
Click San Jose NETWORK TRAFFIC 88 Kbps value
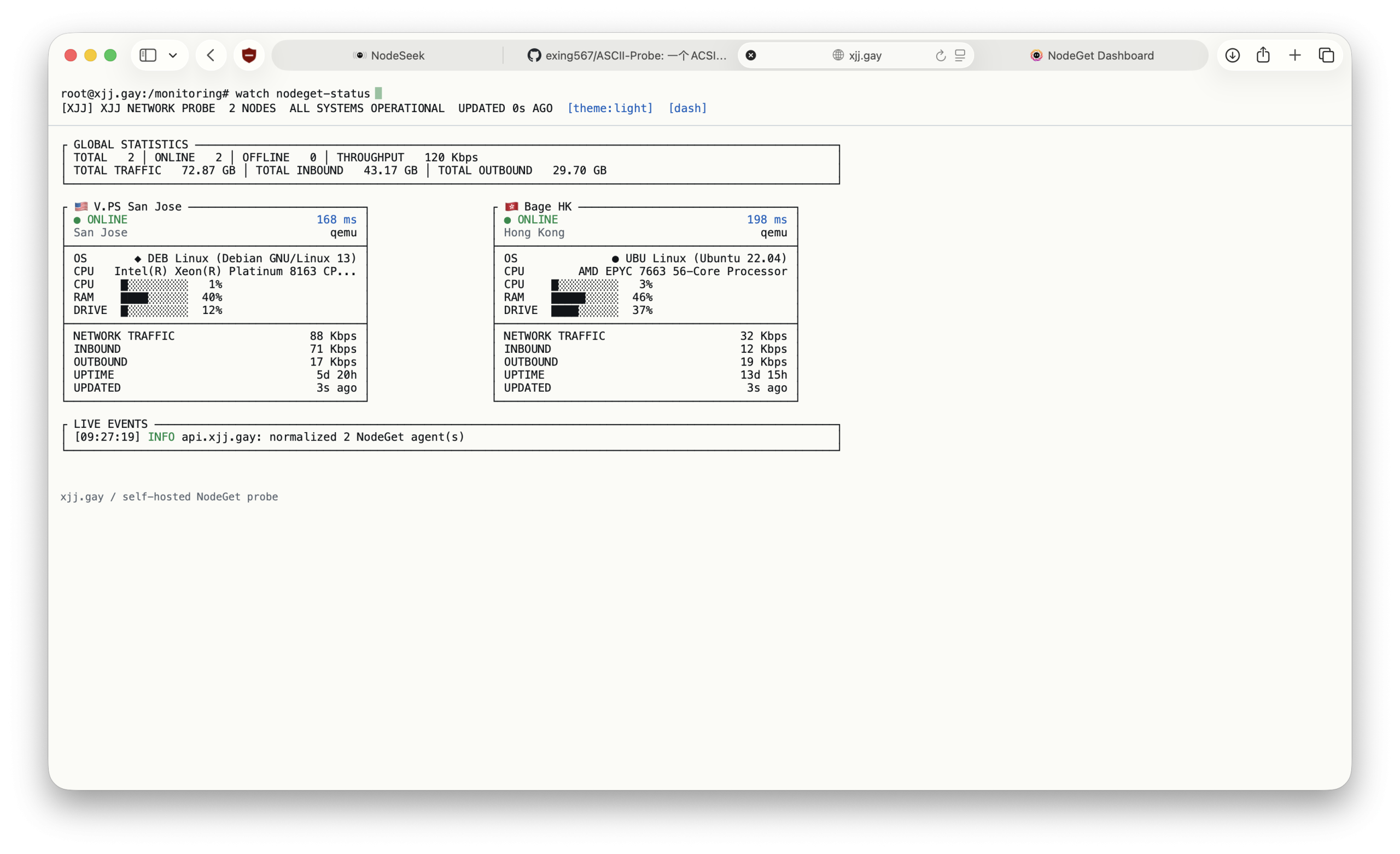click(333, 336)
